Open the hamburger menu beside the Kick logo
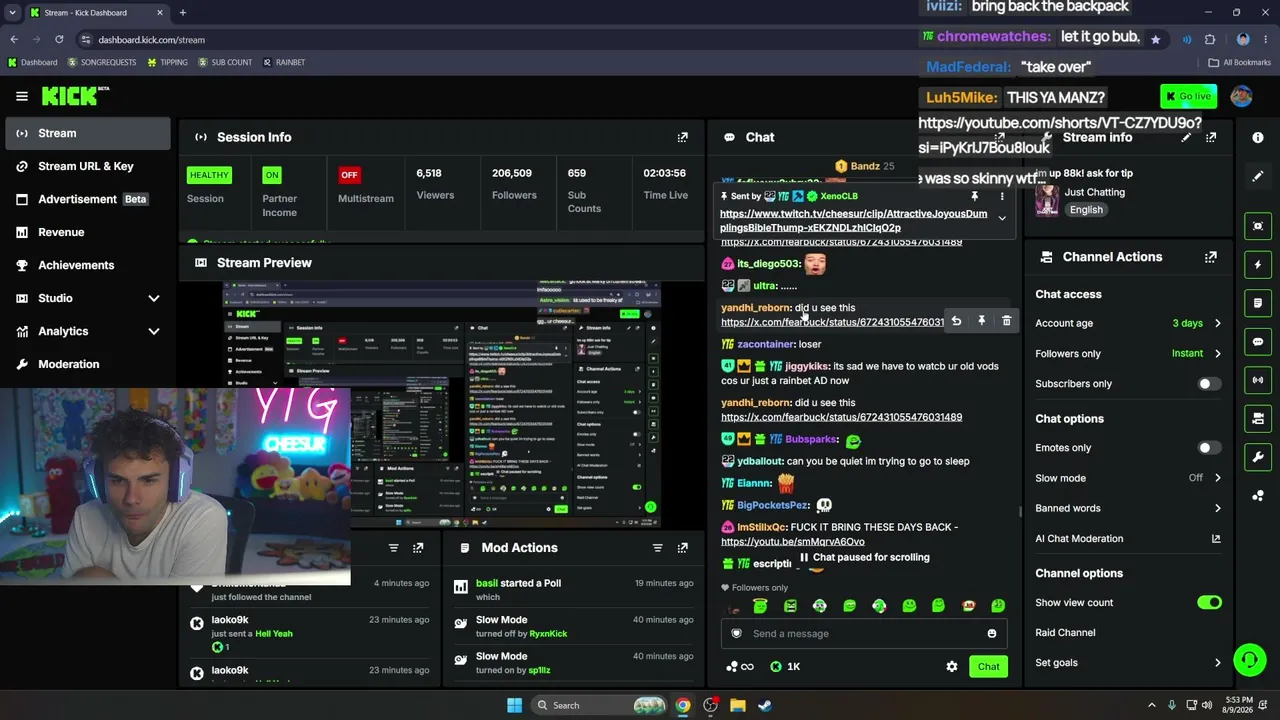The width and height of the screenshot is (1280, 720). coord(22,96)
